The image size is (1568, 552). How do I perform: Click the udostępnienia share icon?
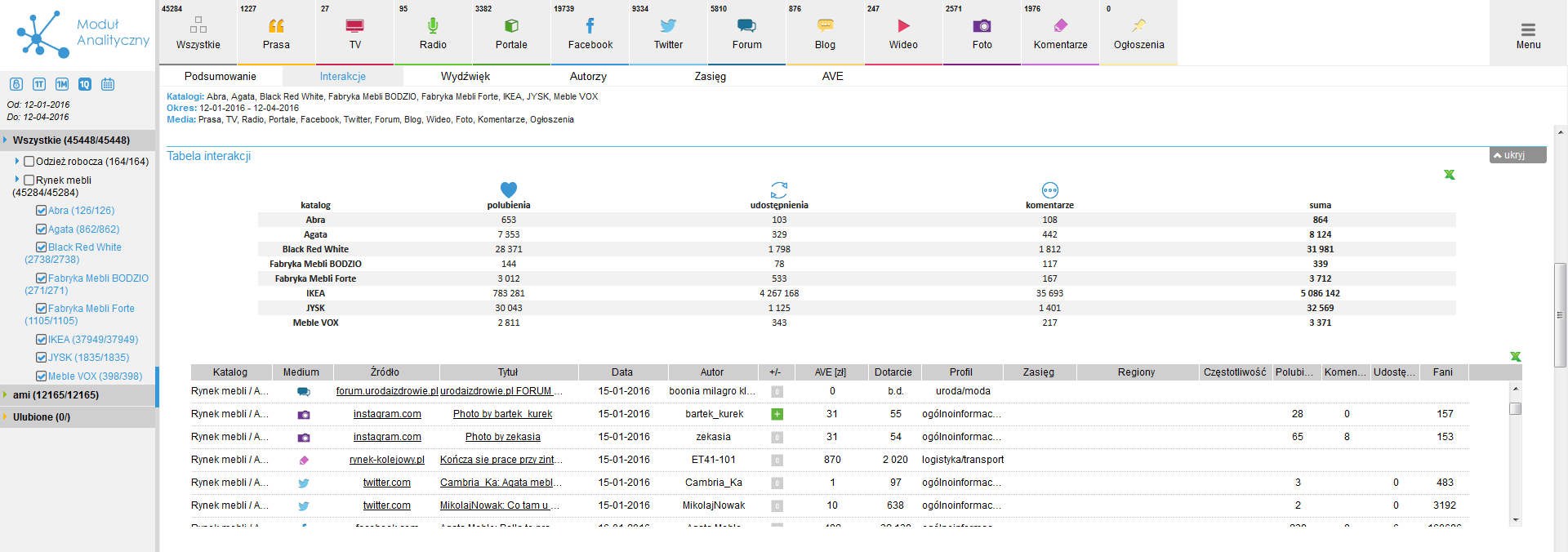click(779, 189)
